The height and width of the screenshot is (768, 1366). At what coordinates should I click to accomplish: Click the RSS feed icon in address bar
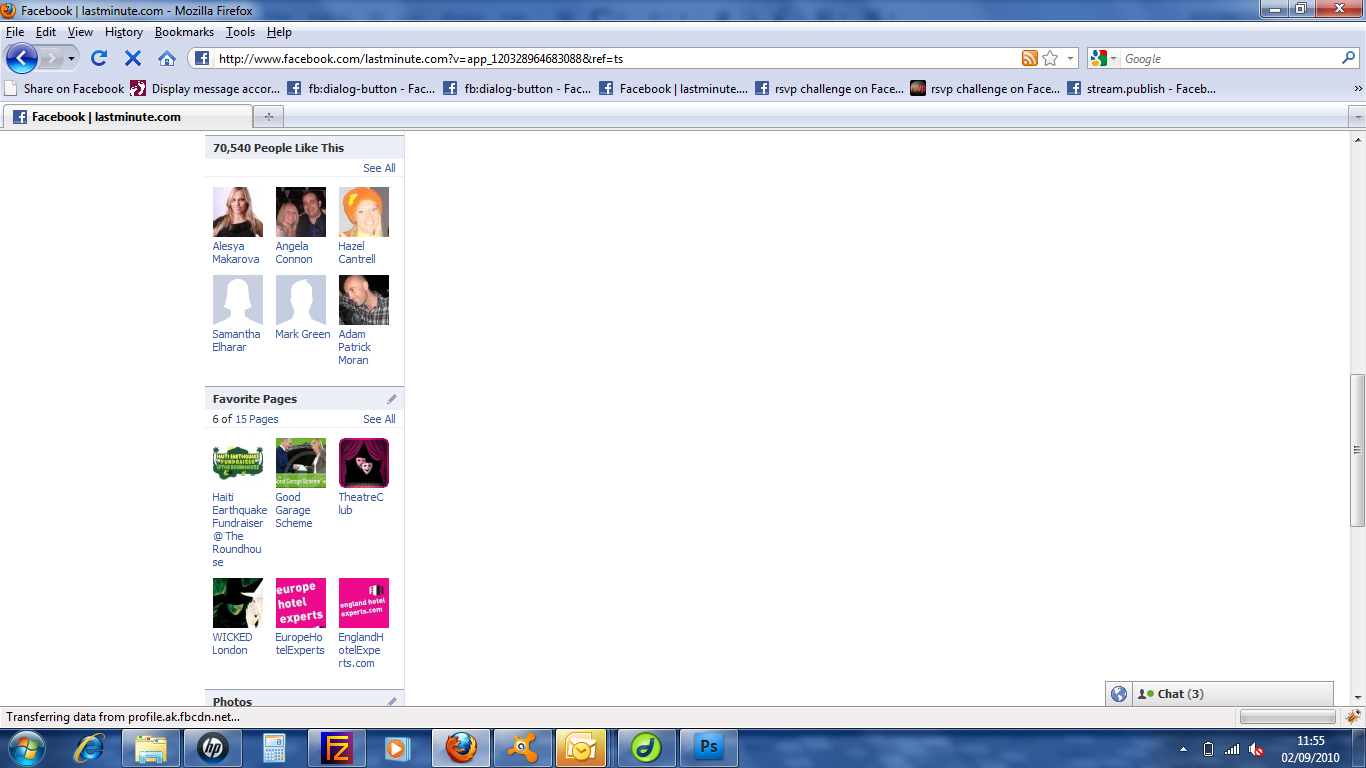[x=1029, y=58]
